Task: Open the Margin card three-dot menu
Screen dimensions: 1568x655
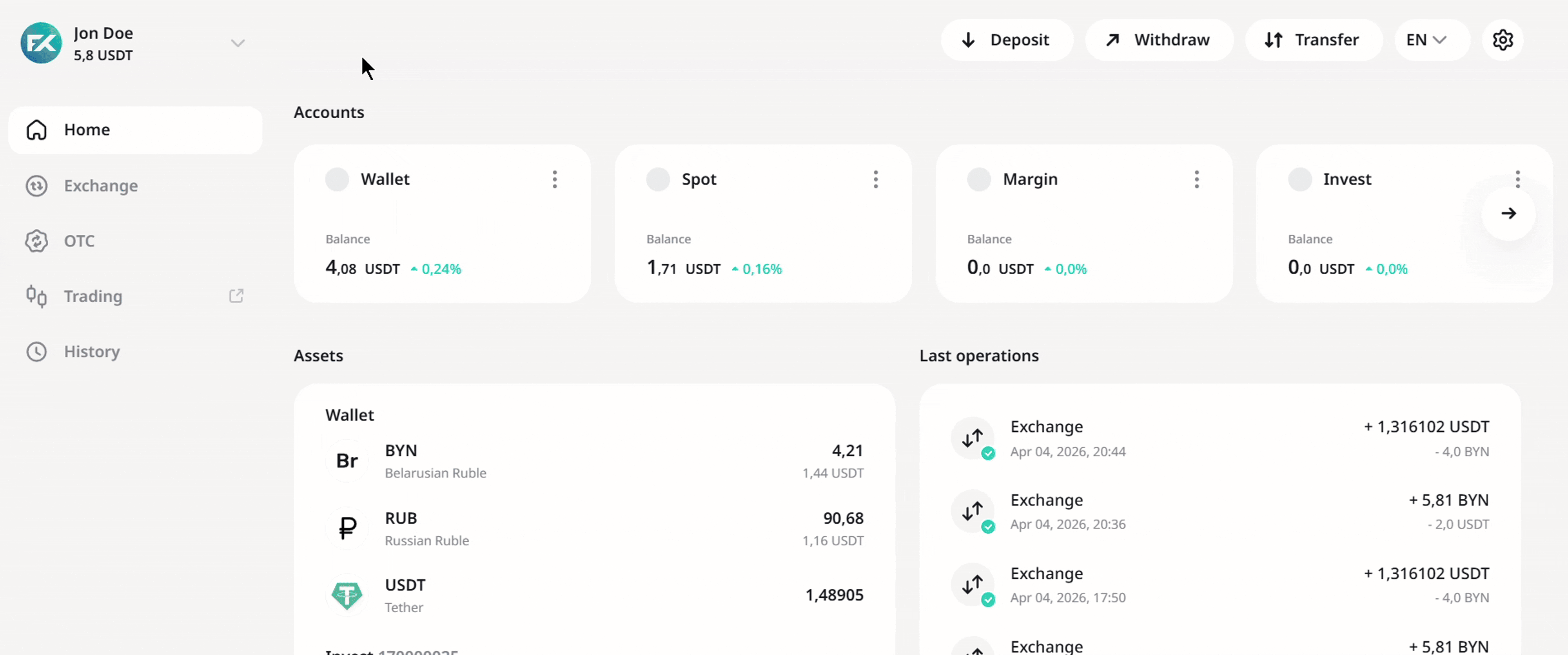Action: pyautogui.click(x=1196, y=179)
